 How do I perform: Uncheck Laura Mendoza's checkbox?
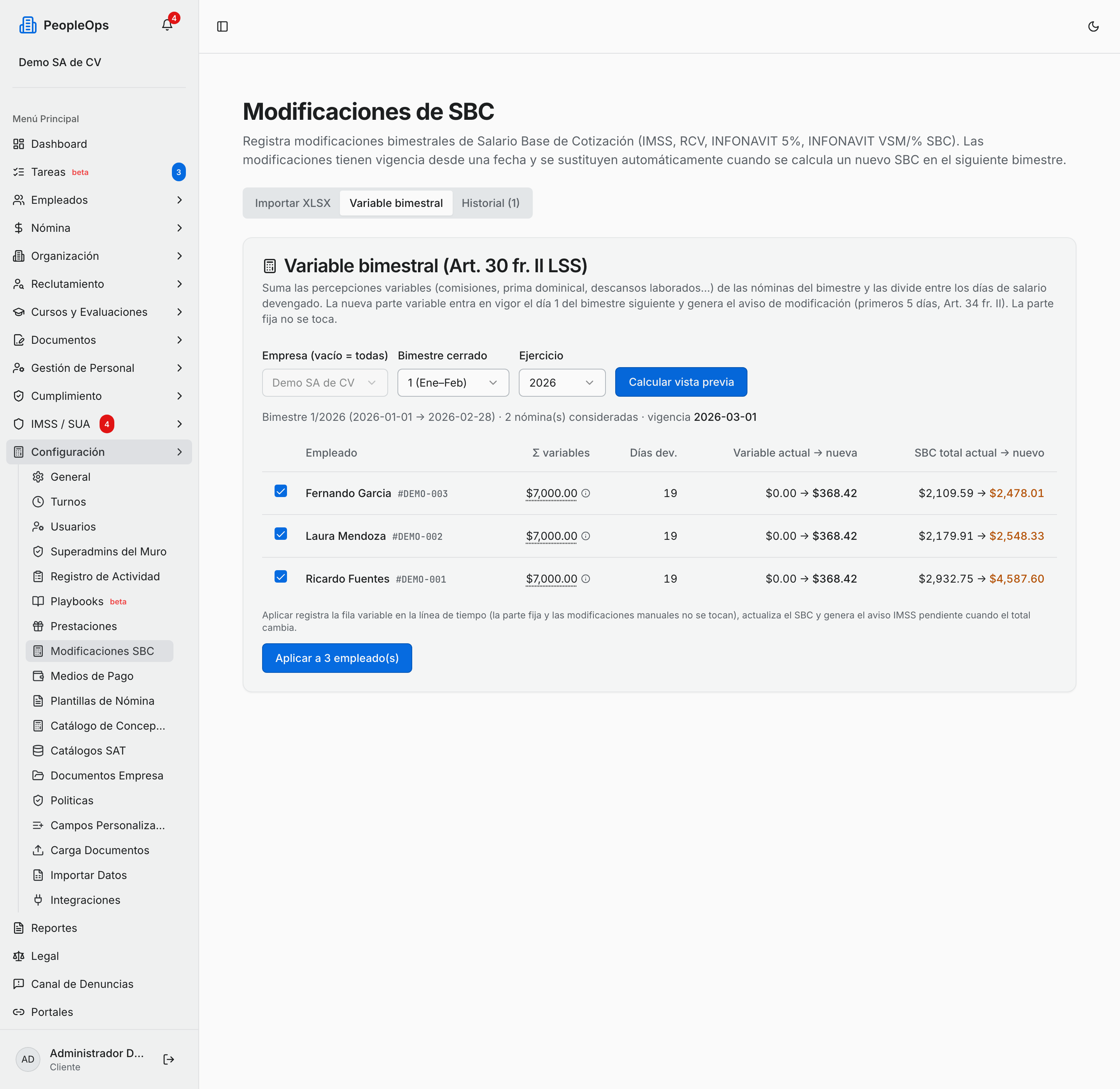(281, 534)
